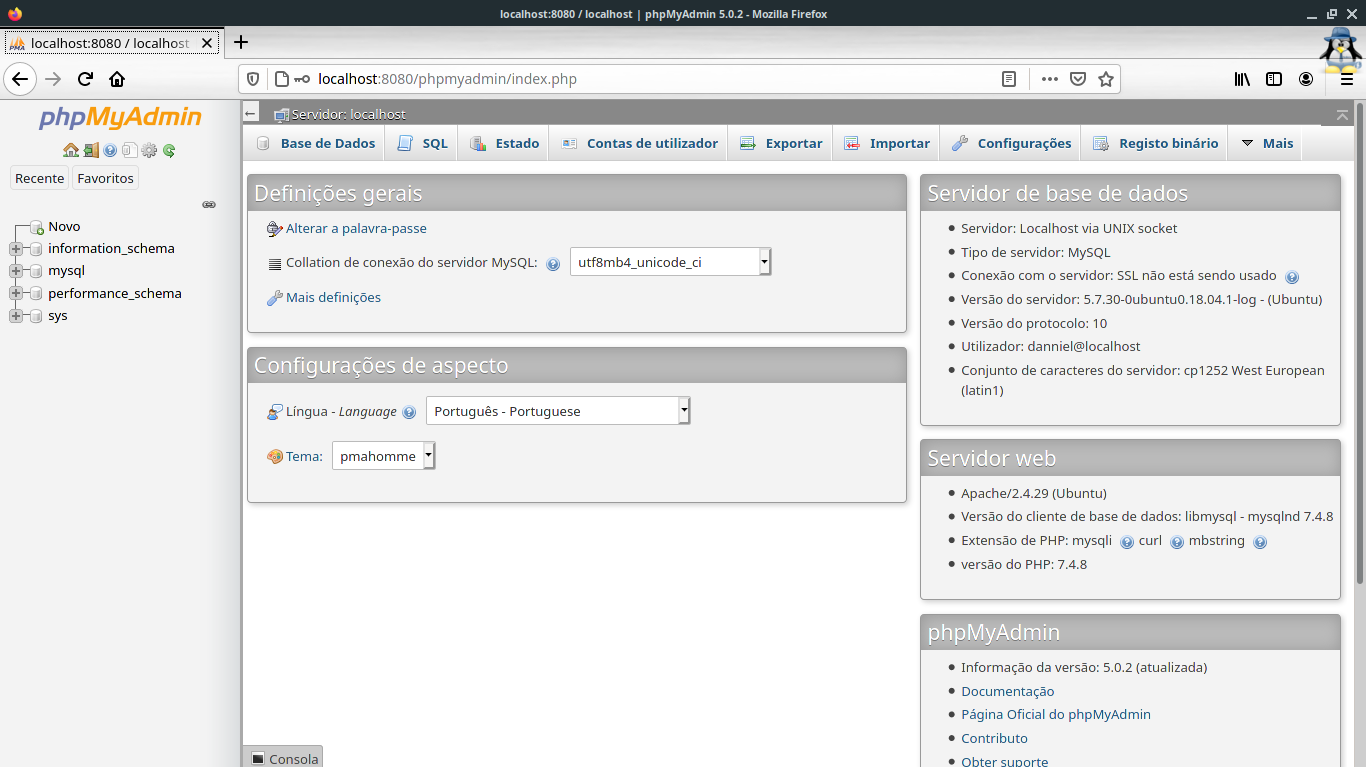Viewport: 1366px width, 767px height.
Task: Click the phpMyAdmin logo
Action: point(120,117)
